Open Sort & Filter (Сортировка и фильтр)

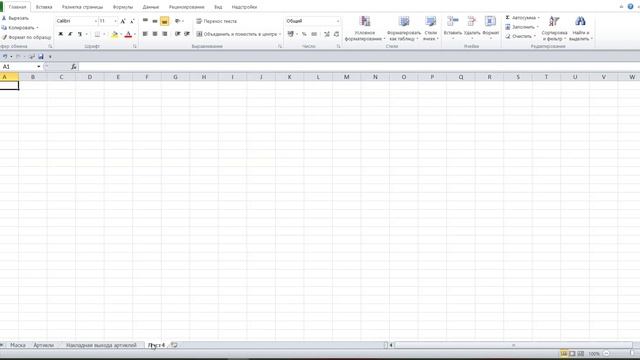point(554,28)
